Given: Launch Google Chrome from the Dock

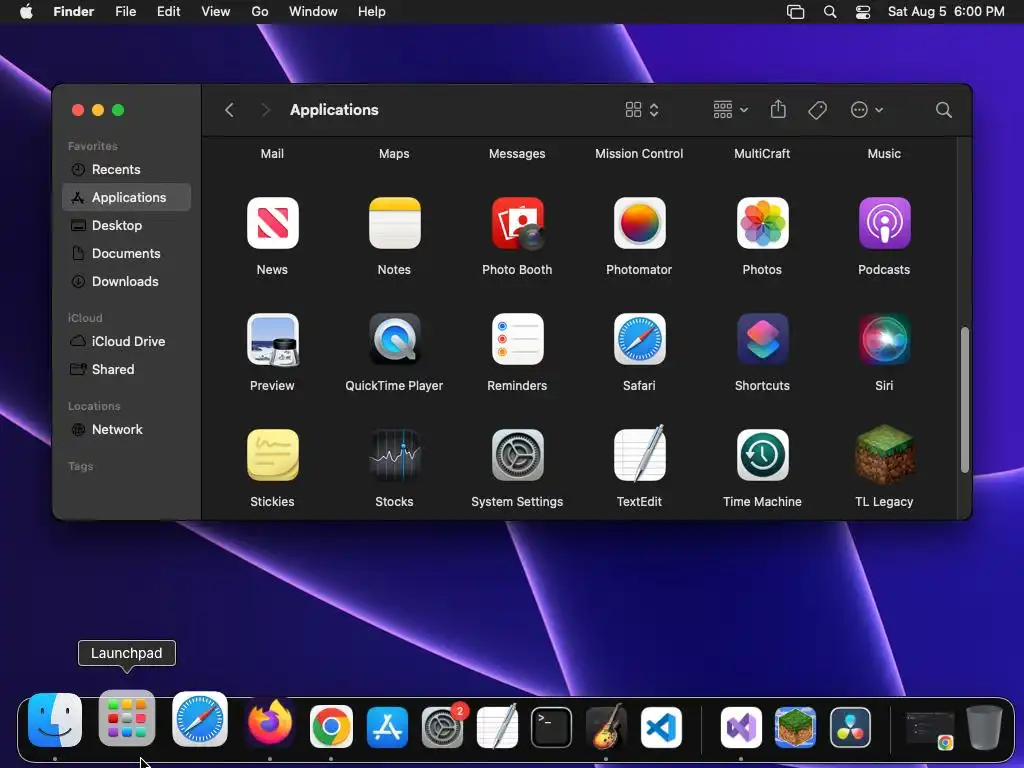Looking at the screenshot, I should 331,726.
